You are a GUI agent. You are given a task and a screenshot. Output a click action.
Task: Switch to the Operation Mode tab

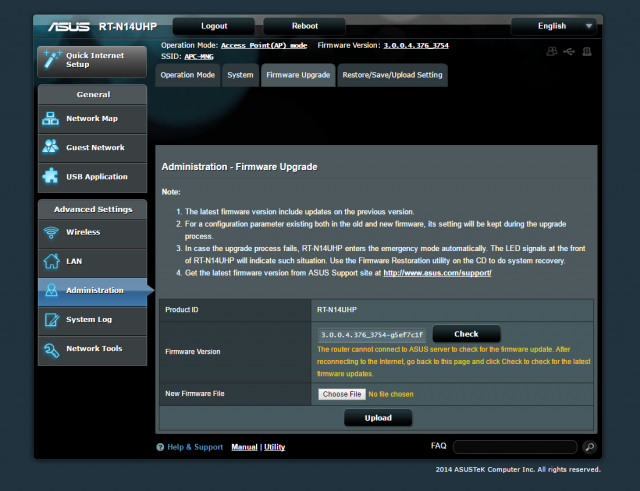187,75
